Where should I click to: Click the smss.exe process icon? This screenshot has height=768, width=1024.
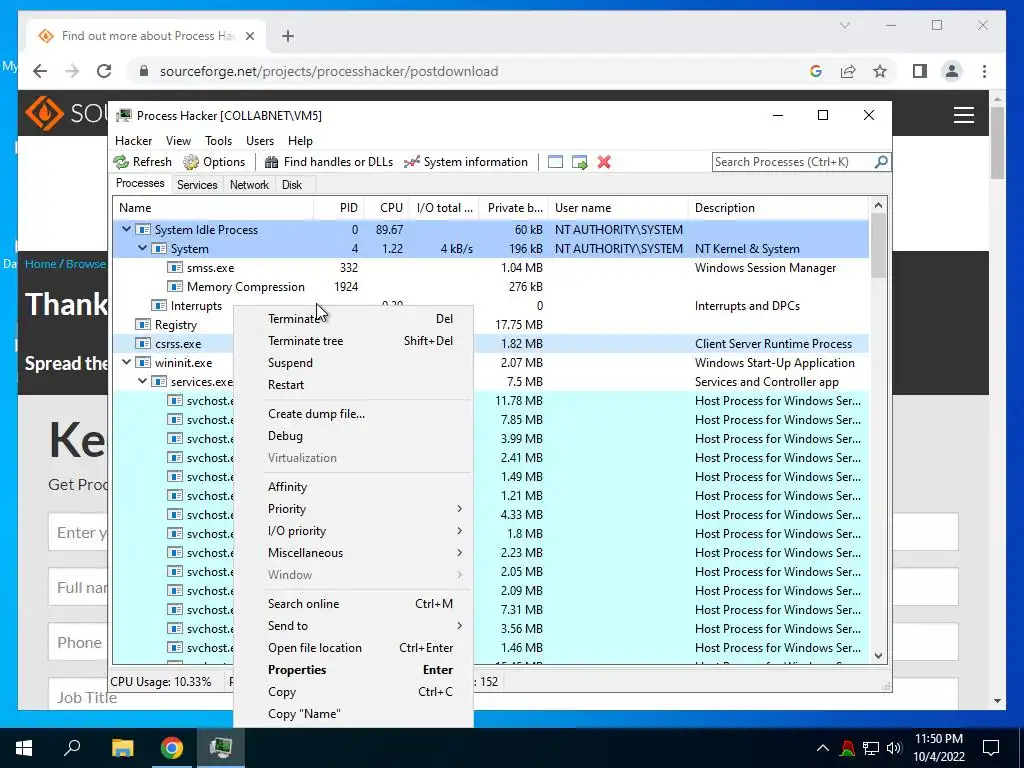[174, 268]
